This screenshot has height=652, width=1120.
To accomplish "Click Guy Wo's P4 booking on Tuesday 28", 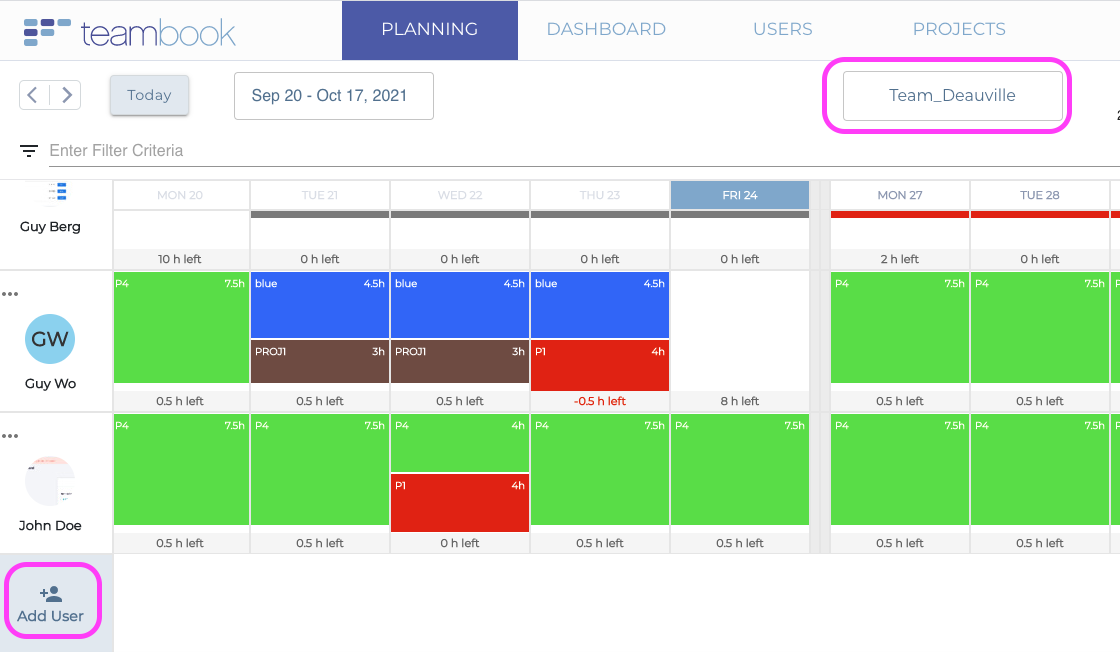I will coord(1039,327).
